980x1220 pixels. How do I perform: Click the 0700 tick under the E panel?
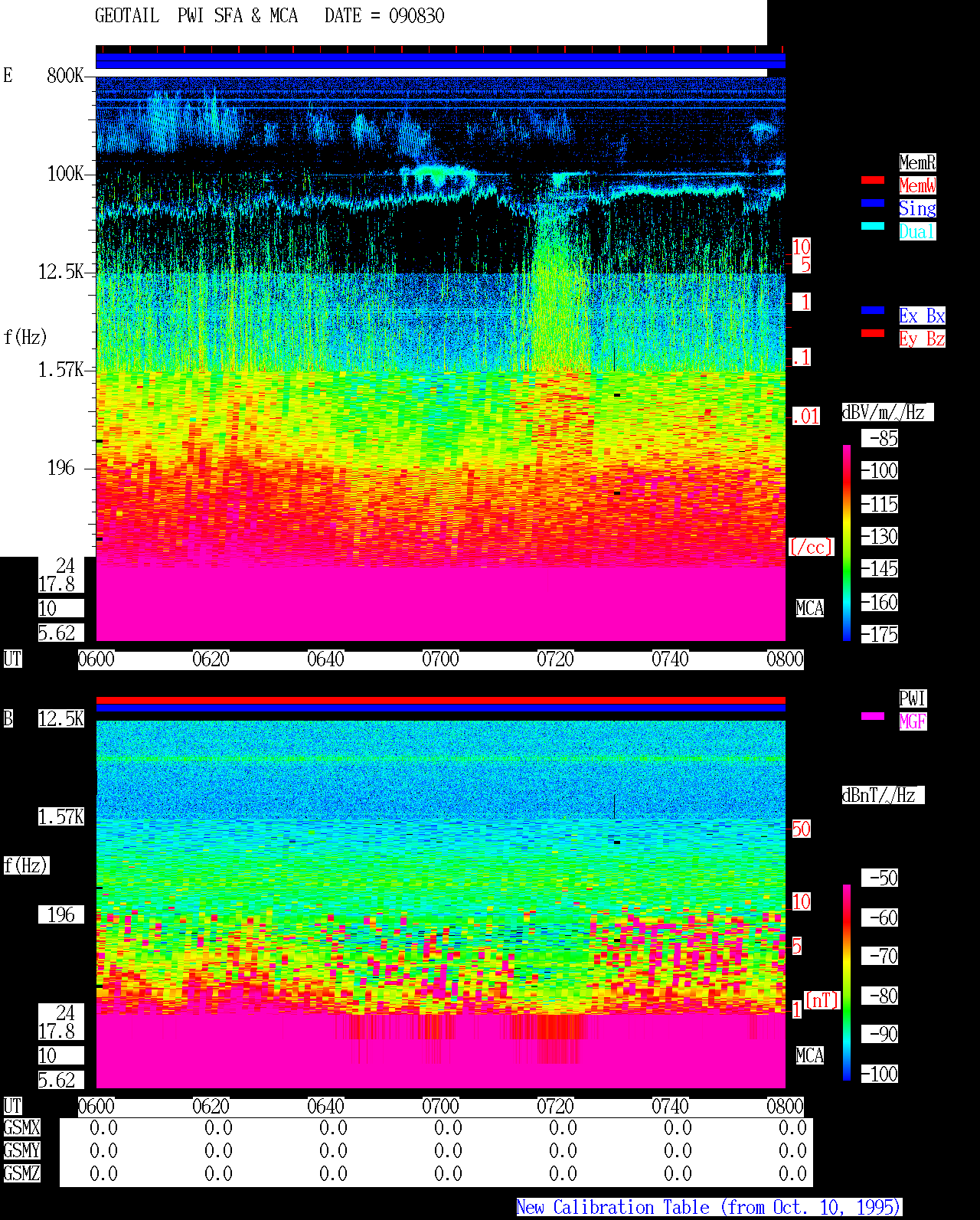pos(440,659)
